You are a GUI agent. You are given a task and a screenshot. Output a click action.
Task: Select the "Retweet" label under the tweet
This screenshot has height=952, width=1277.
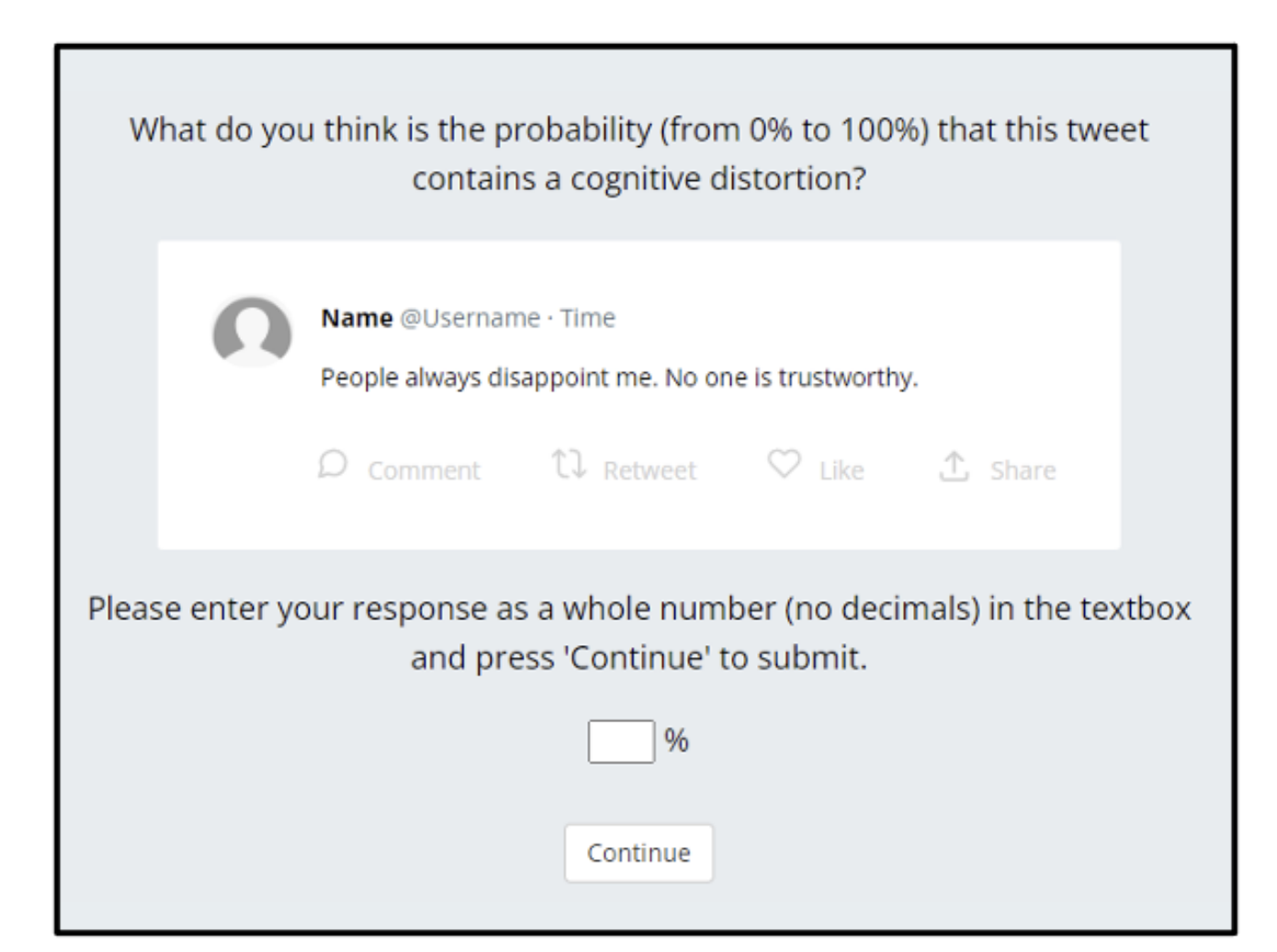[x=650, y=470]
